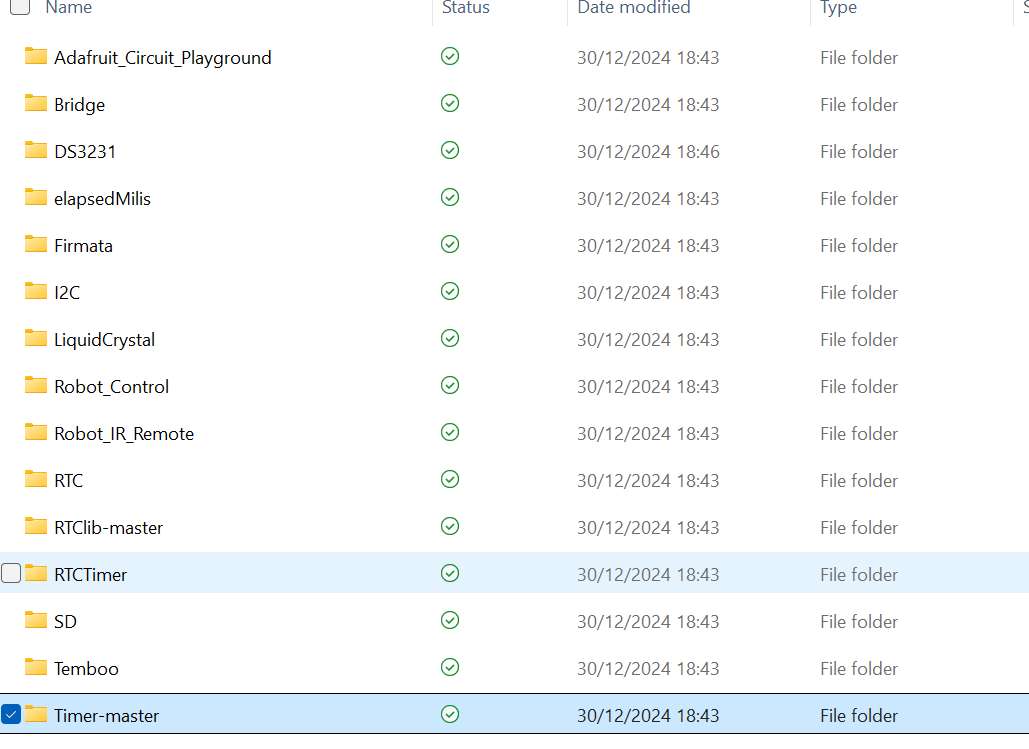Click the LiquidCrystal folder icon
This screenshot has width=1029, height=749.
pyautogui.click(x=35, y=339)
